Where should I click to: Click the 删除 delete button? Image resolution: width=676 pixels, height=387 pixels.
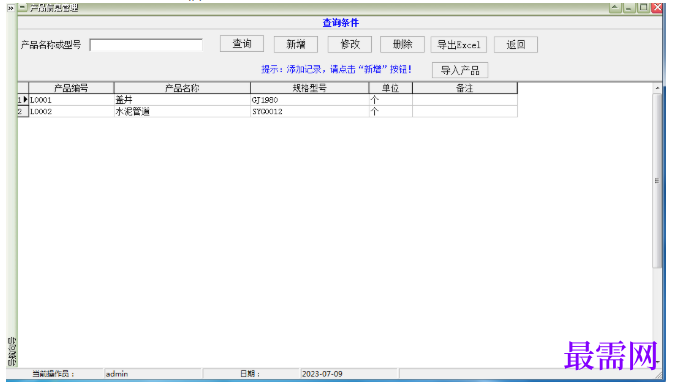[x=402, y=44]
